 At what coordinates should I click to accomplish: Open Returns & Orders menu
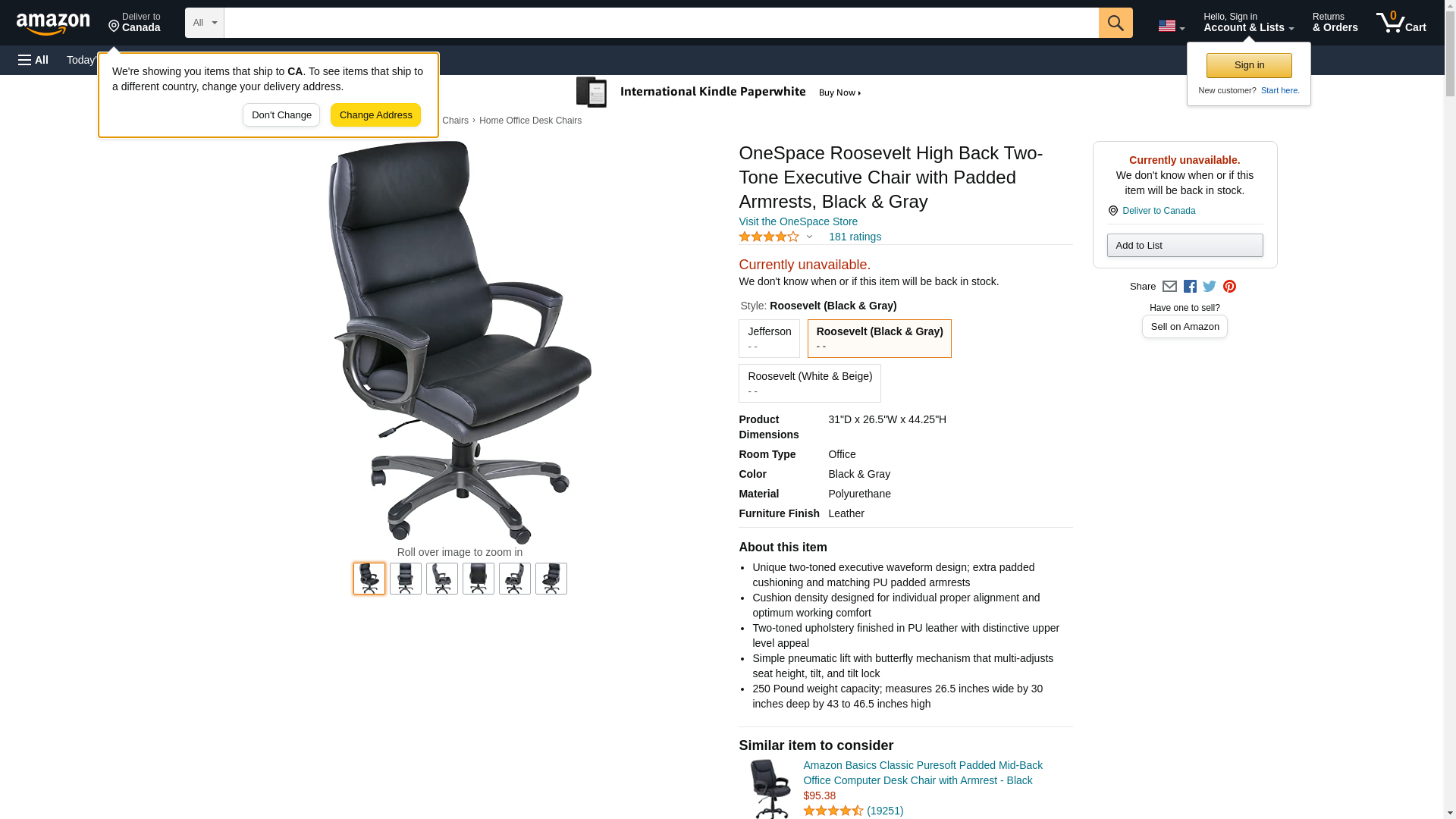pyautogui.click(x=1335, y=23)
